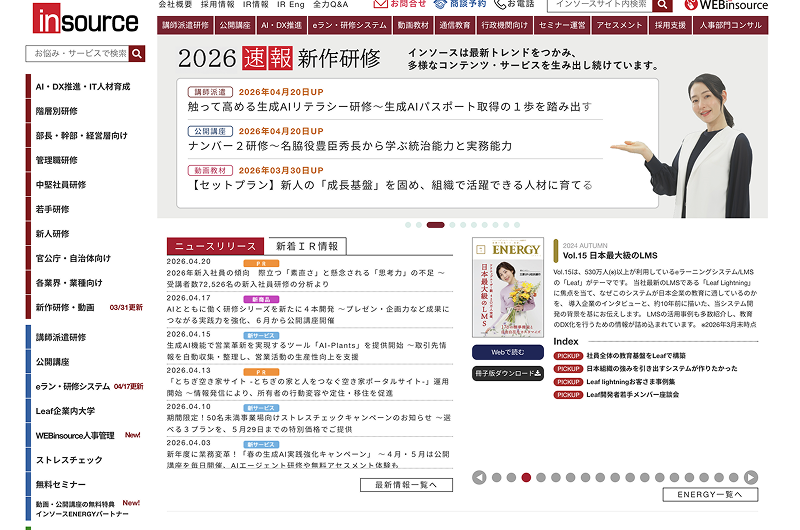This screenshot has height=530, width=800.
Task: Open the 全力Q&A header link
Action: point(330,4)
